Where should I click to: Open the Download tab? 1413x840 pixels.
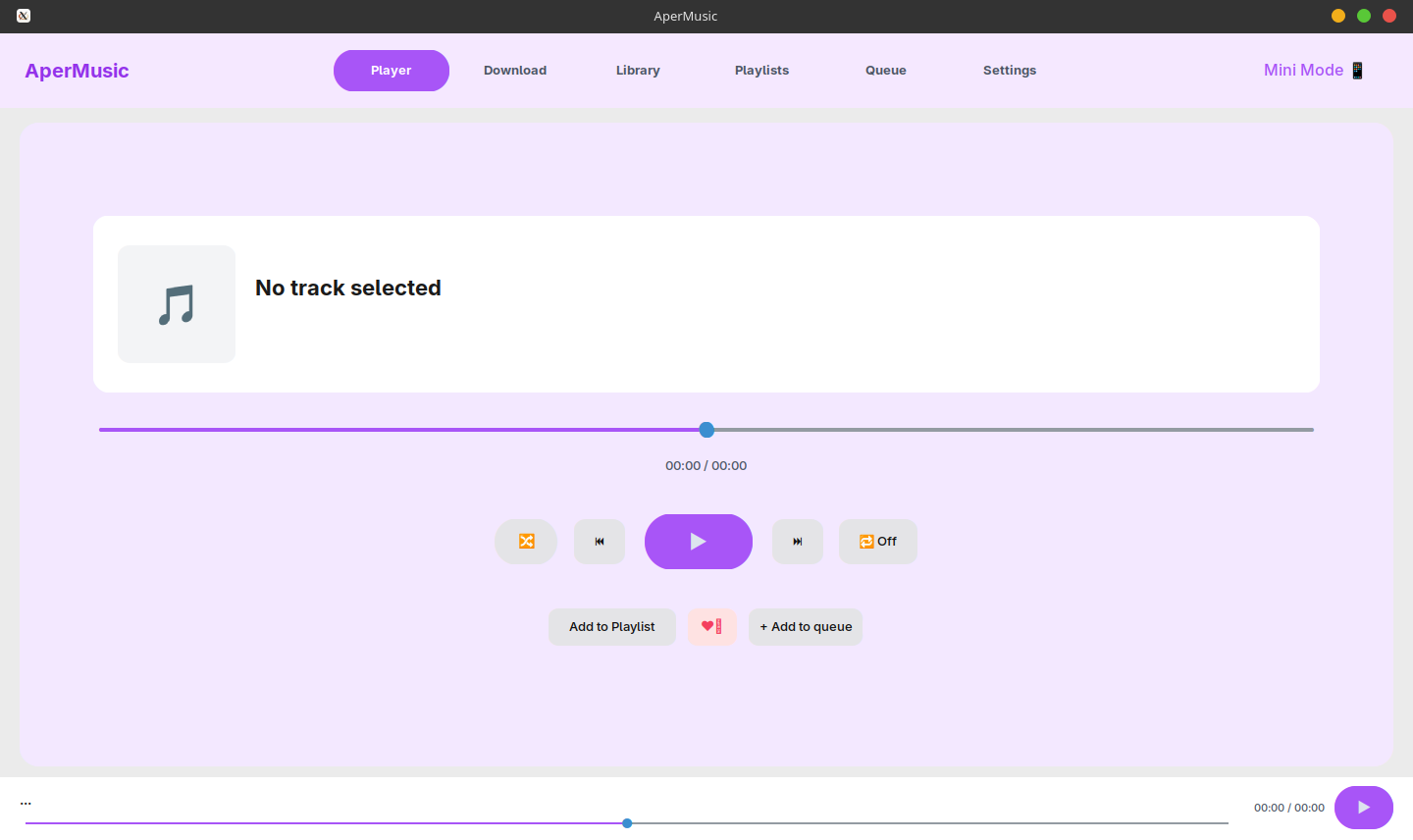tap(515, 71)
